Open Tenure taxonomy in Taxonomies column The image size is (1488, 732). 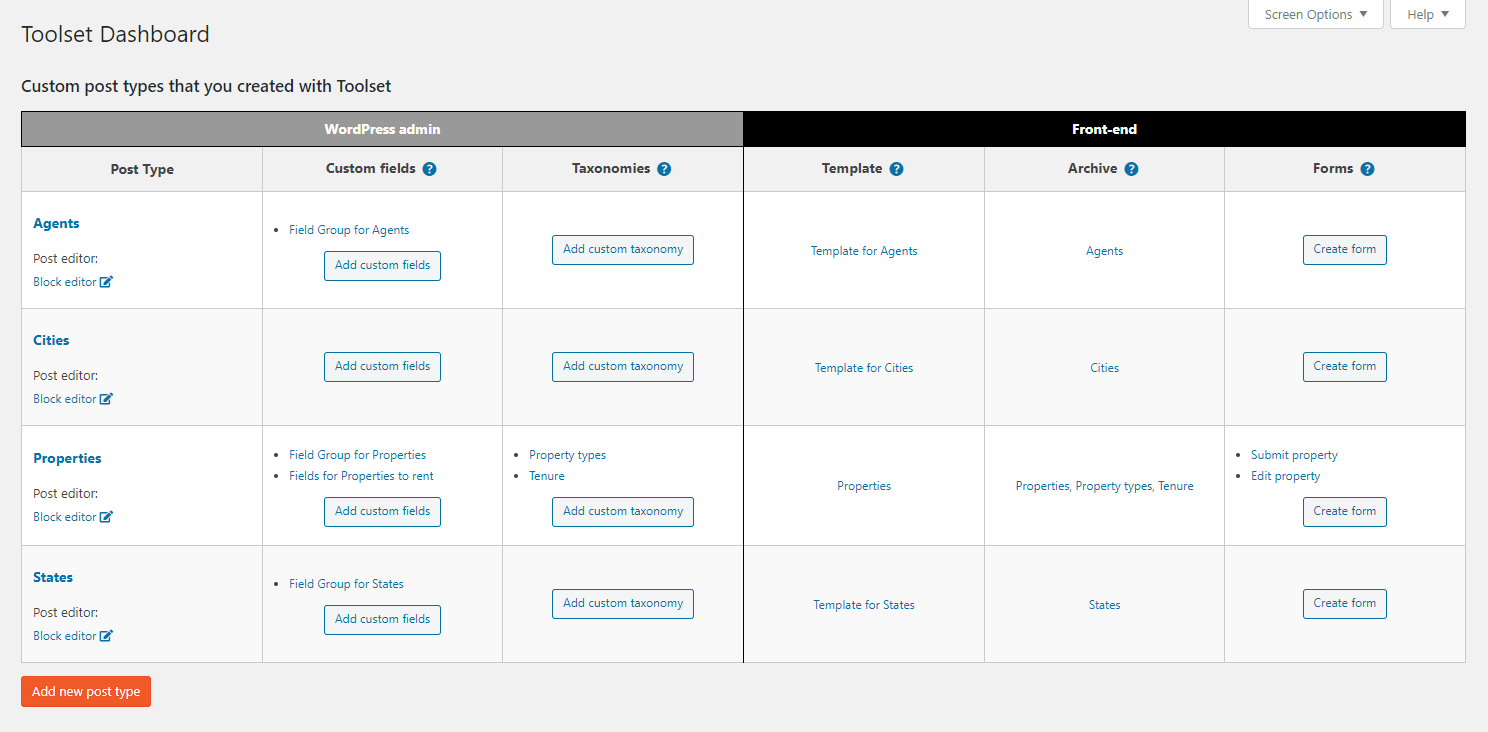pyautogui.click(x=547, y=476)
